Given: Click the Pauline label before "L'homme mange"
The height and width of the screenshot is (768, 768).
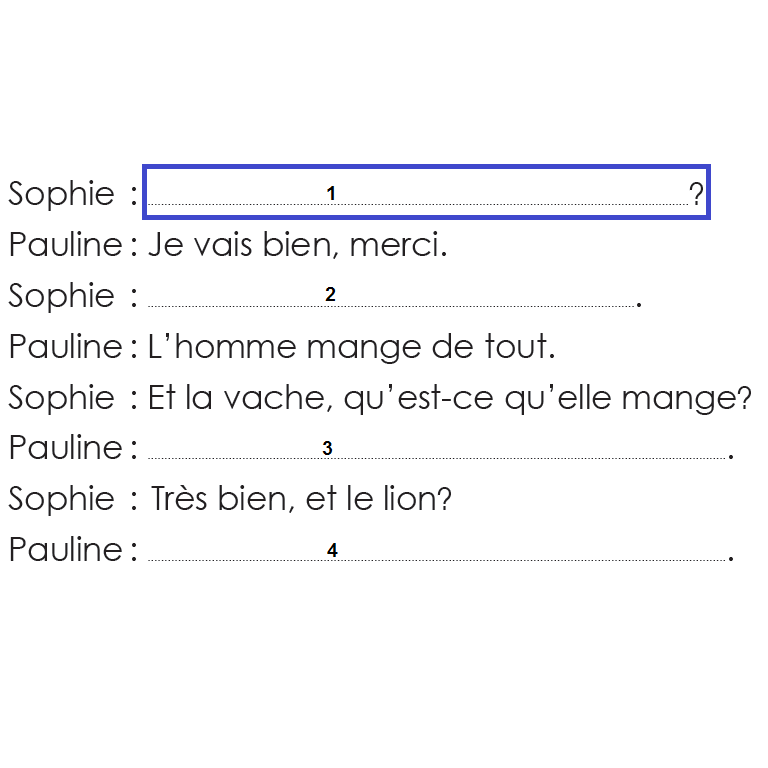Looking at the screenshot, I should click(x=65, y=347).
